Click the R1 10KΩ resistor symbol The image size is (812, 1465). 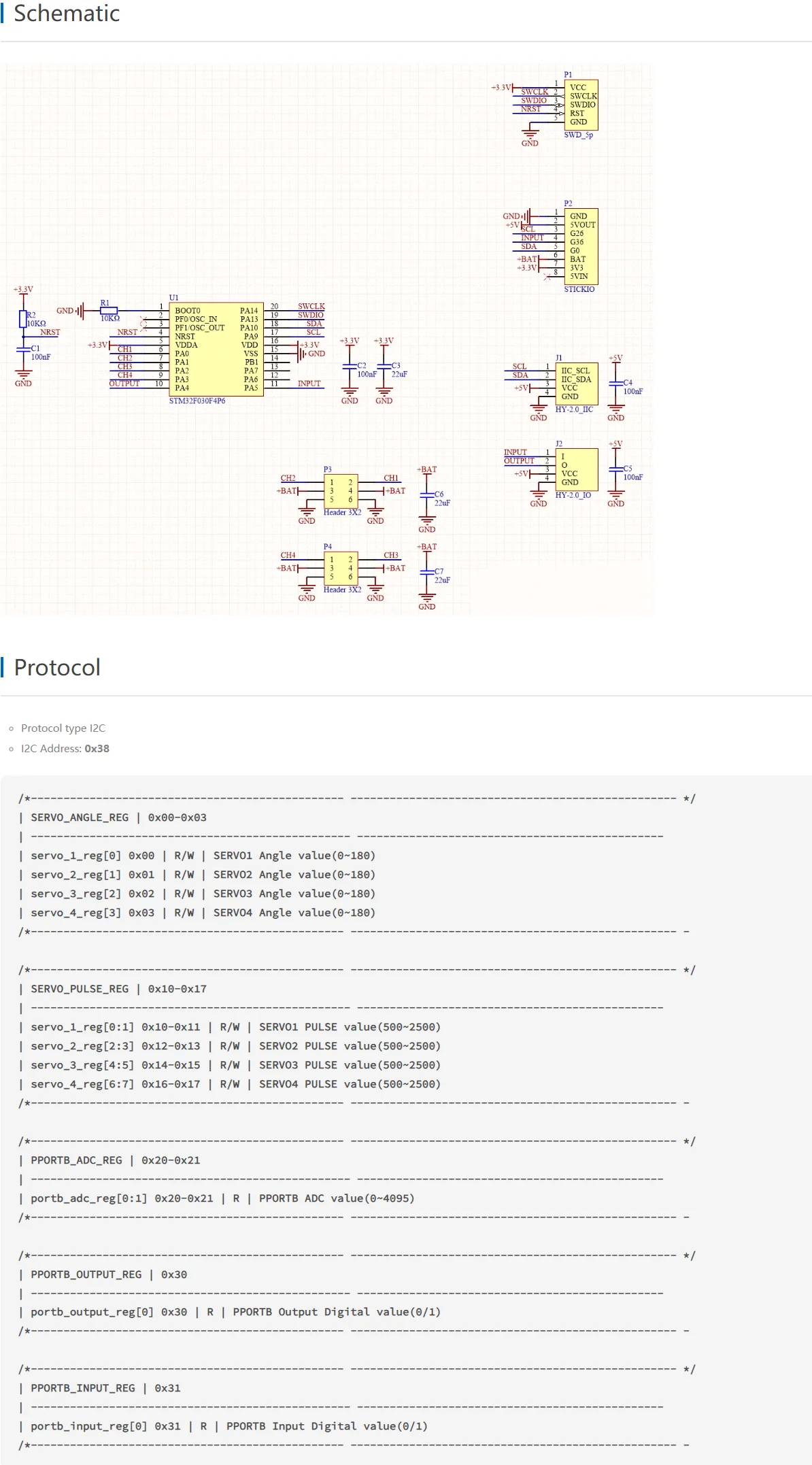point(109,311)
